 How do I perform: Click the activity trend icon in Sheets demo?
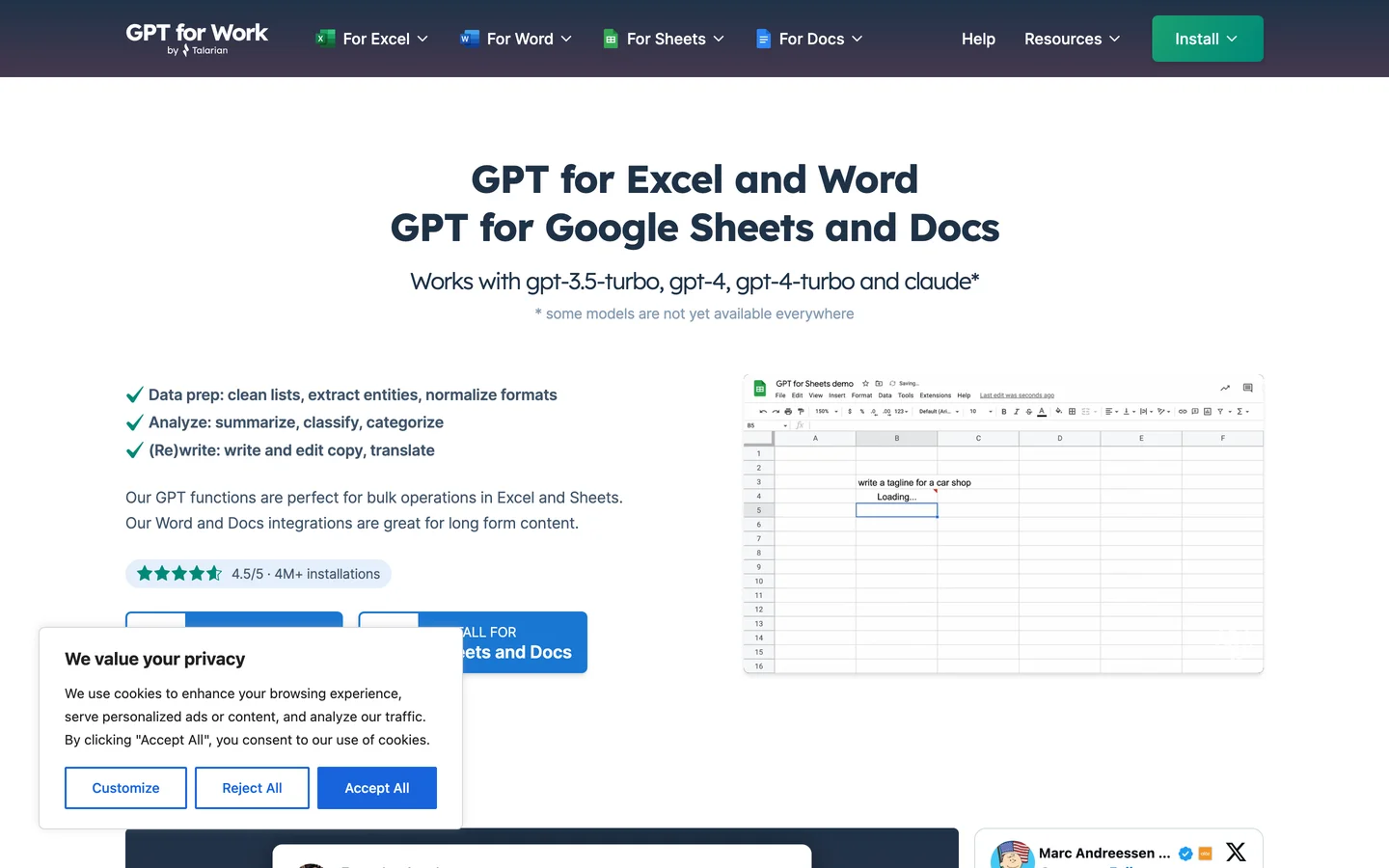[1225, 388]
